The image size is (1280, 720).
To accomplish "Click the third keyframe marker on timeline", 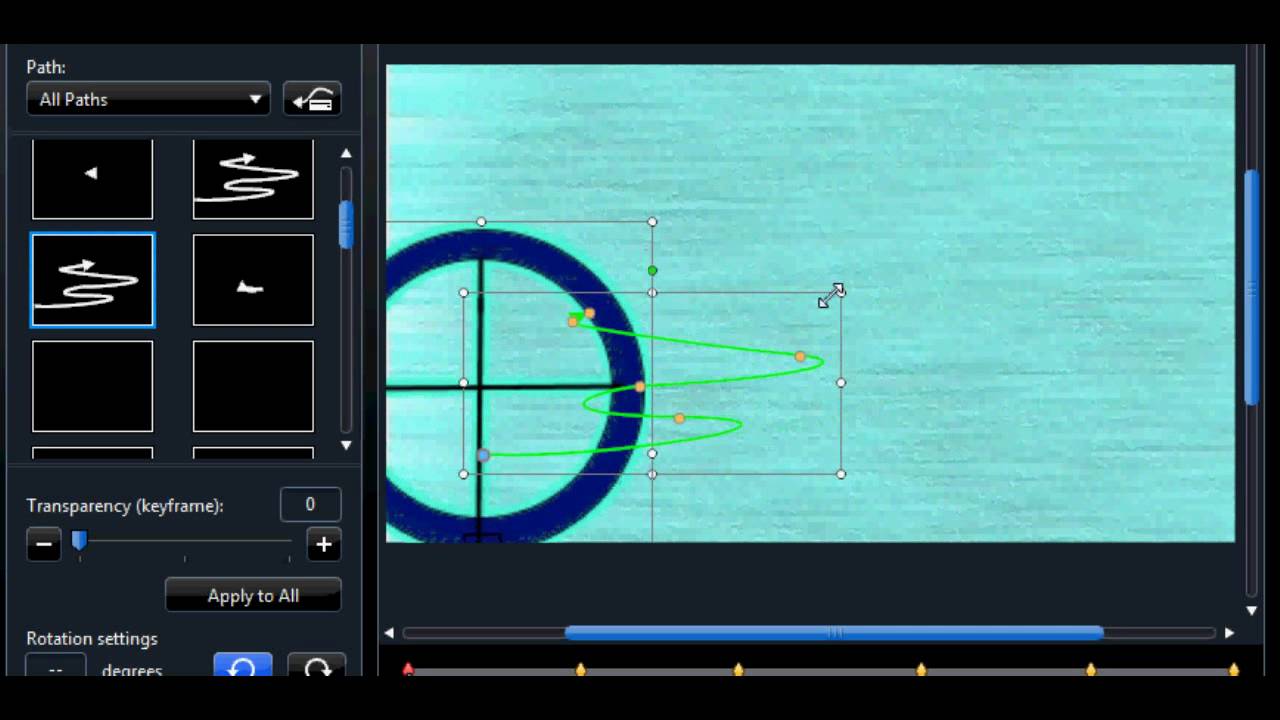I will [739, 669].
